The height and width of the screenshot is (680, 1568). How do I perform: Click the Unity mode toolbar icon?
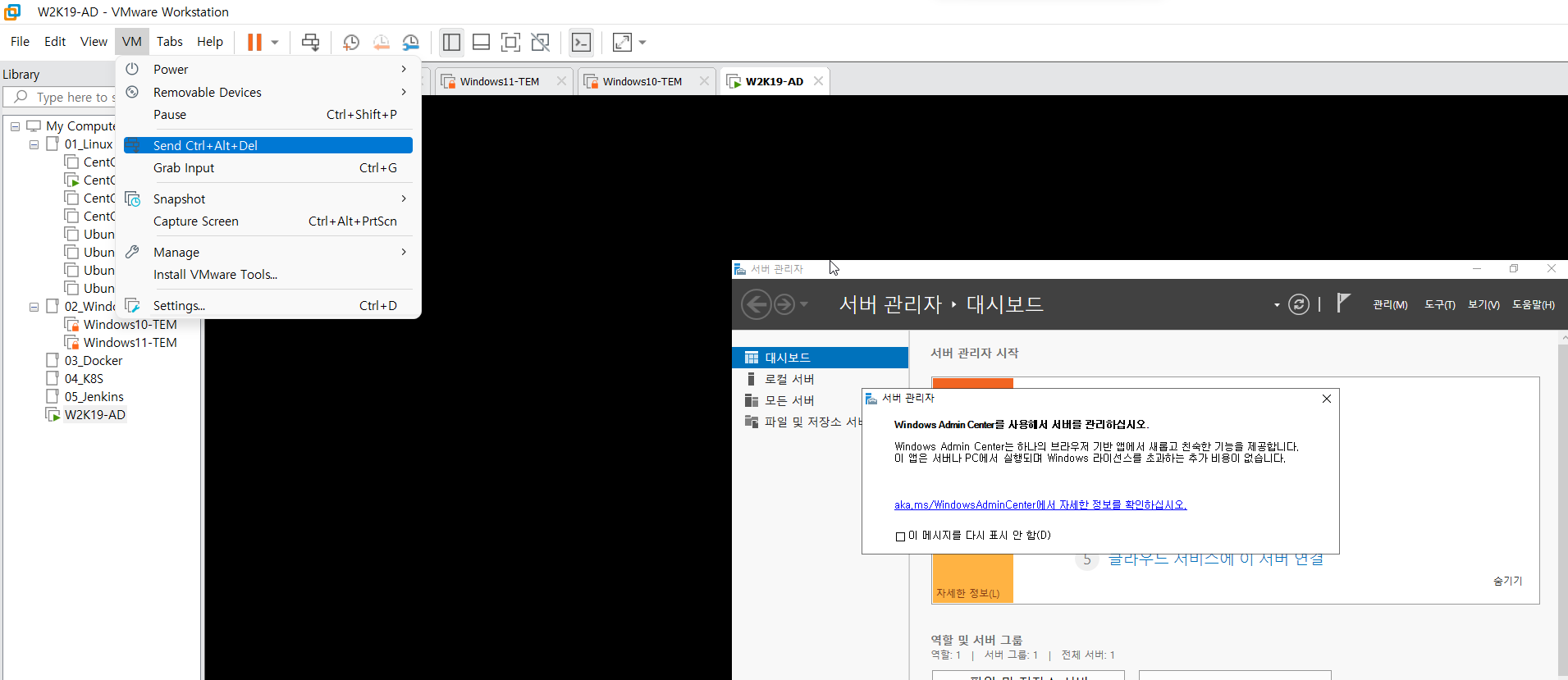540,42
